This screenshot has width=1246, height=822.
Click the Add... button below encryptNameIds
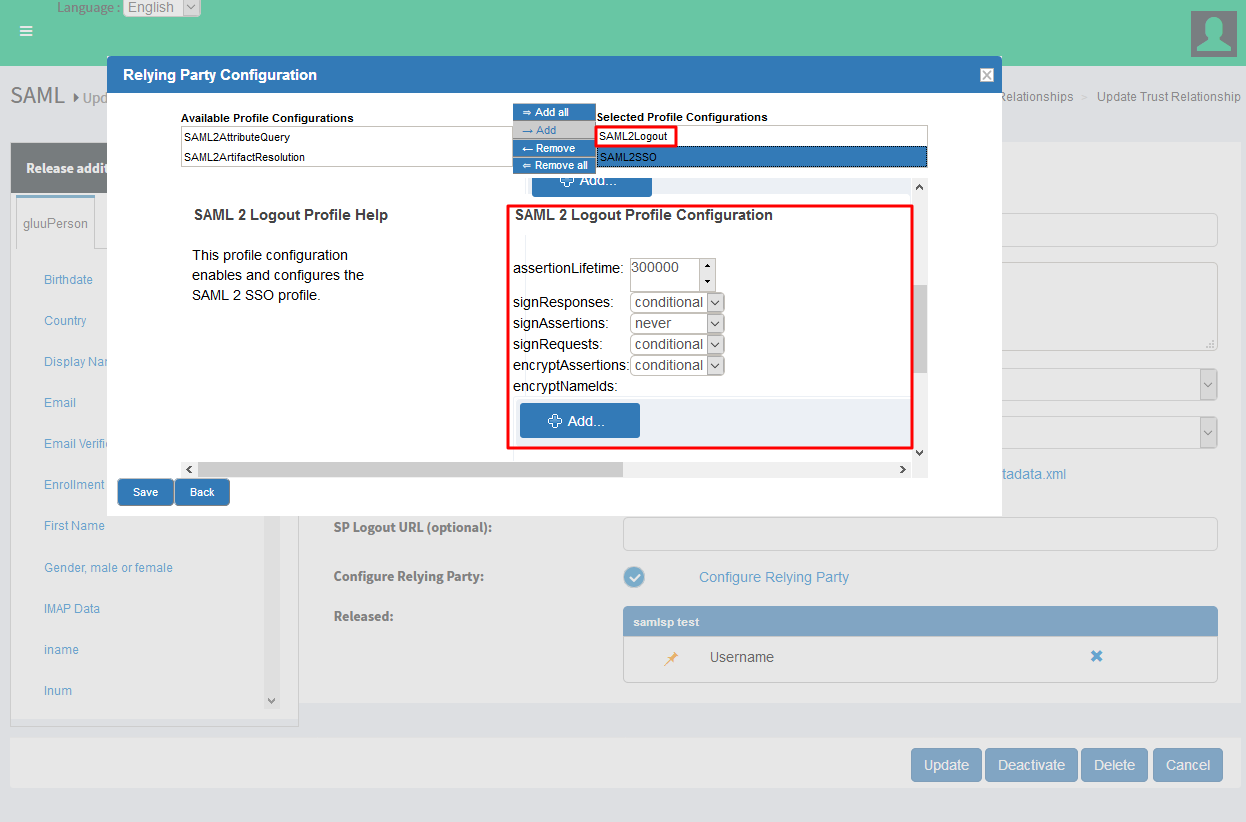tap(579, 421)
